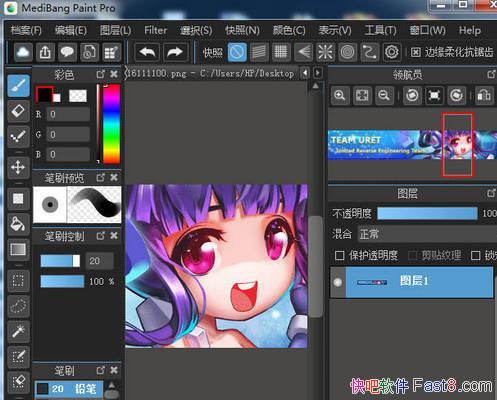
Task: Open the 表示(V) menu
Action: click(x=335, y=30)
